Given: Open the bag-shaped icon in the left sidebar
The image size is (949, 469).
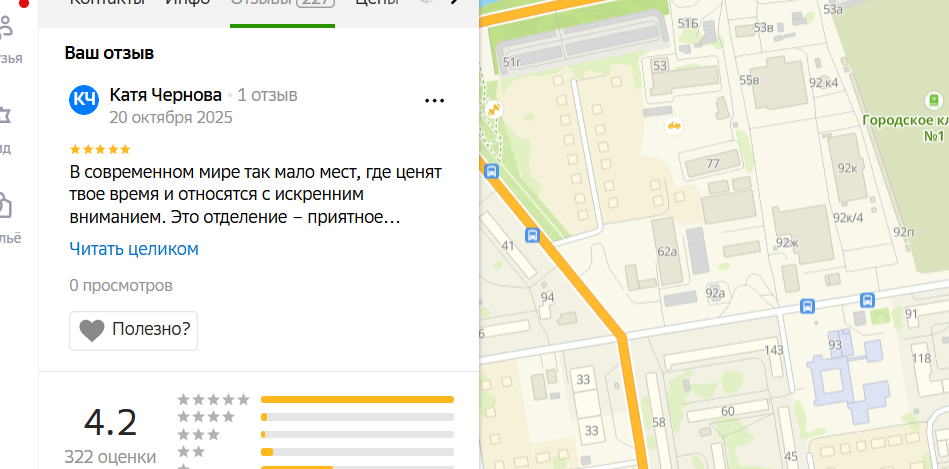Looking at the screenshot, I should click(5, 205).
